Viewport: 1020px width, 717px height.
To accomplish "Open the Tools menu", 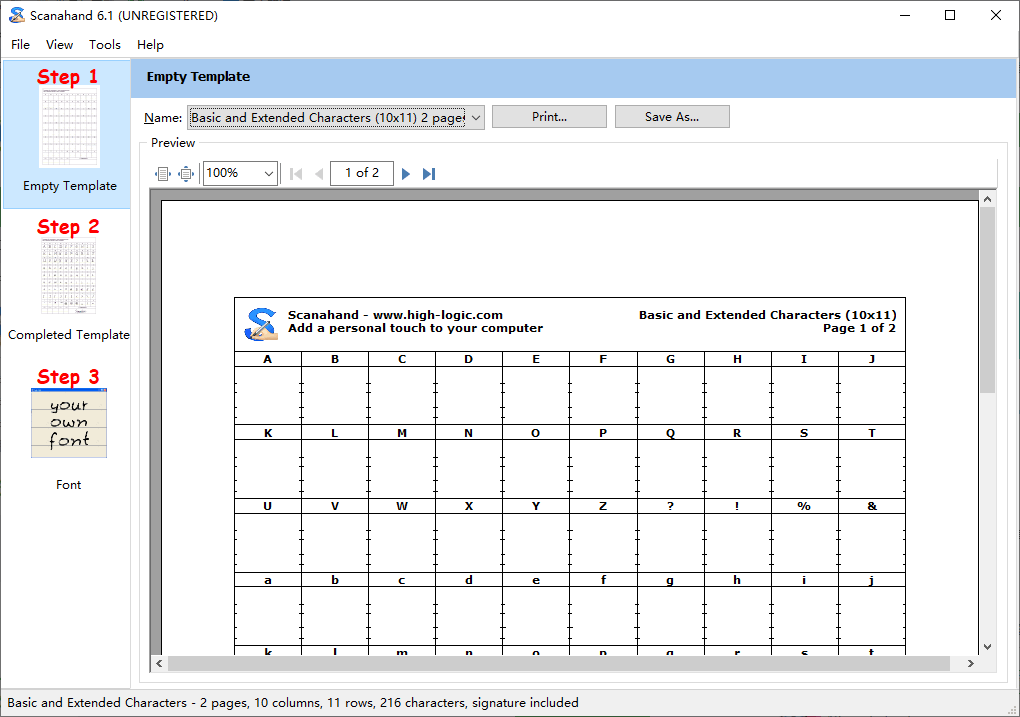I will [105, 44].
